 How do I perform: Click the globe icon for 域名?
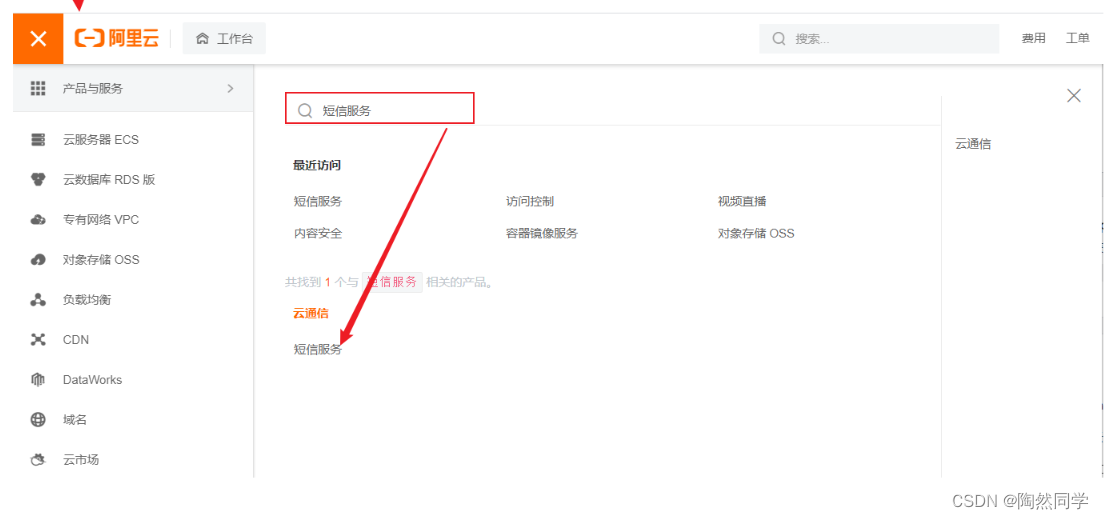(x=38, y=420)
